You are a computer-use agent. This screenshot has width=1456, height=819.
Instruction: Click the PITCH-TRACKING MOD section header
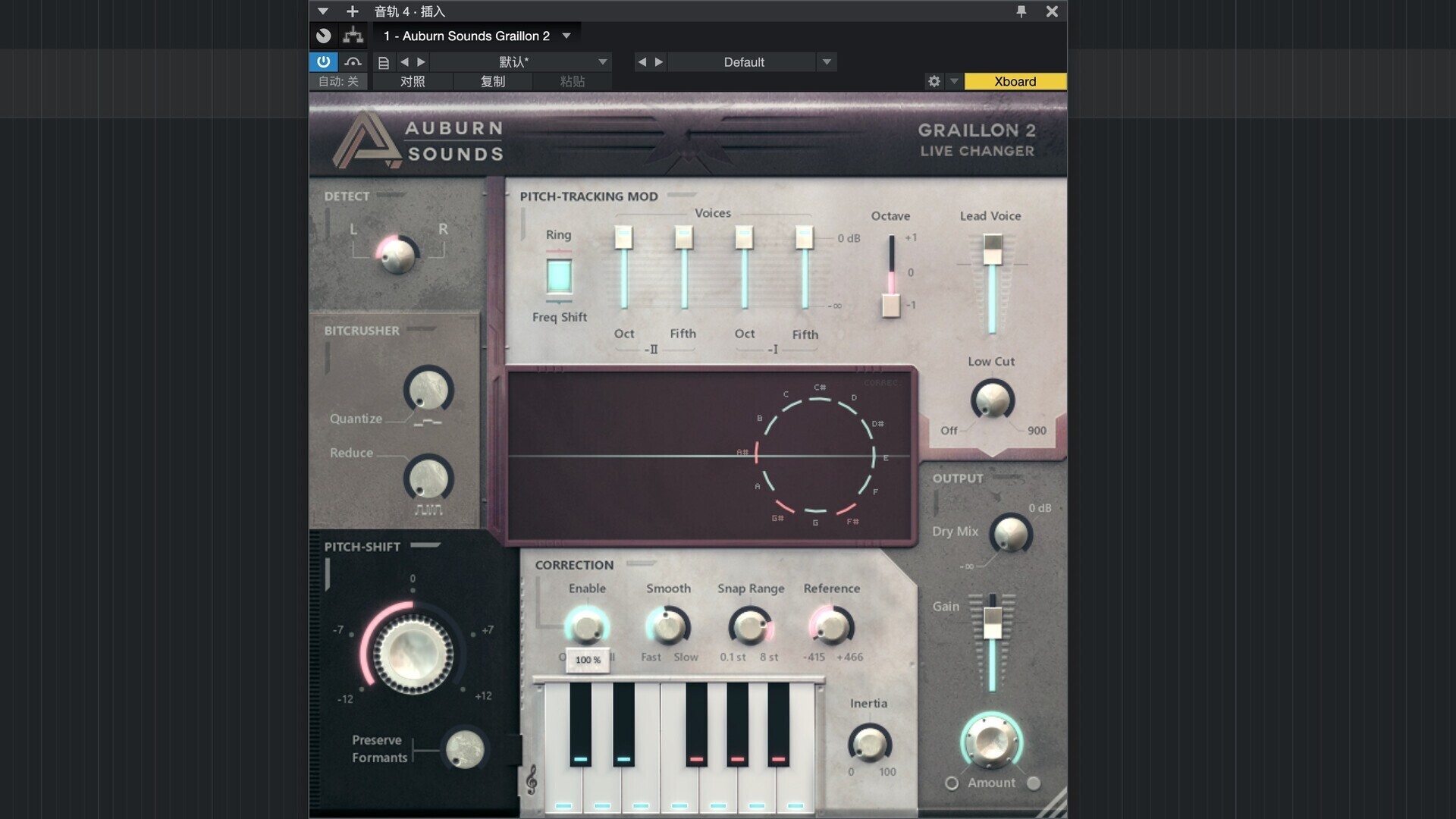click(x=588, y=196)
